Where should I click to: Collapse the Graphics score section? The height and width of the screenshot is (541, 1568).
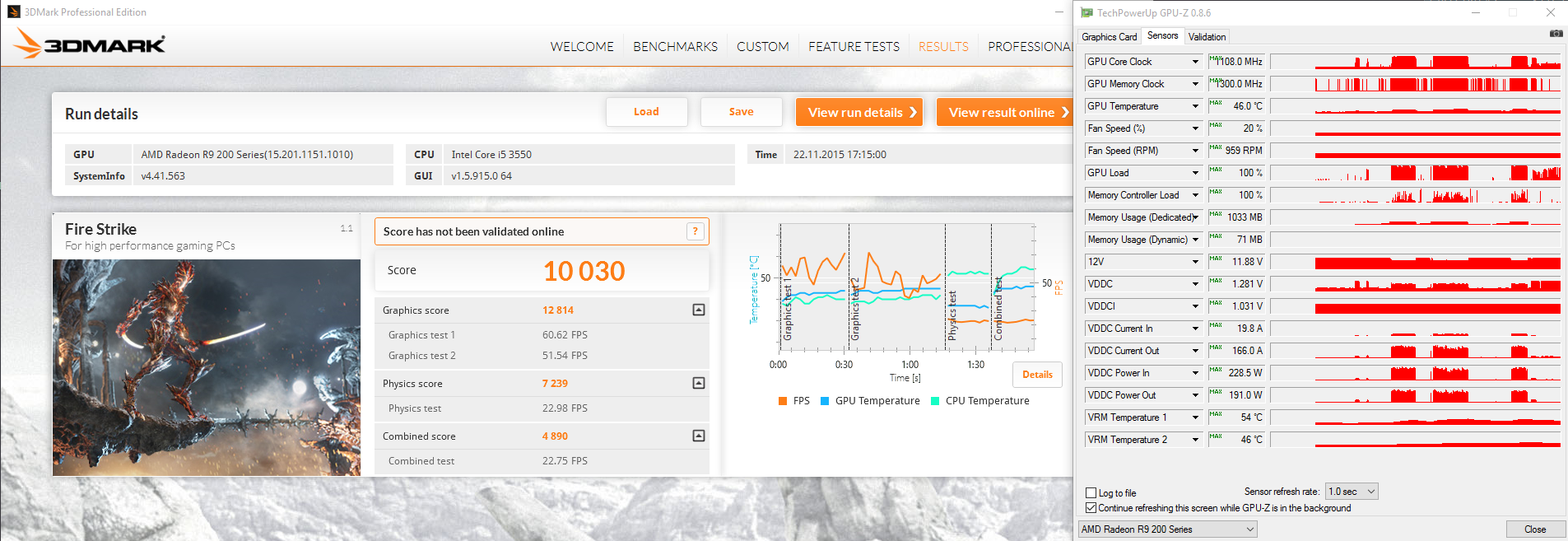pyautogui.click(x=699, y=310)
